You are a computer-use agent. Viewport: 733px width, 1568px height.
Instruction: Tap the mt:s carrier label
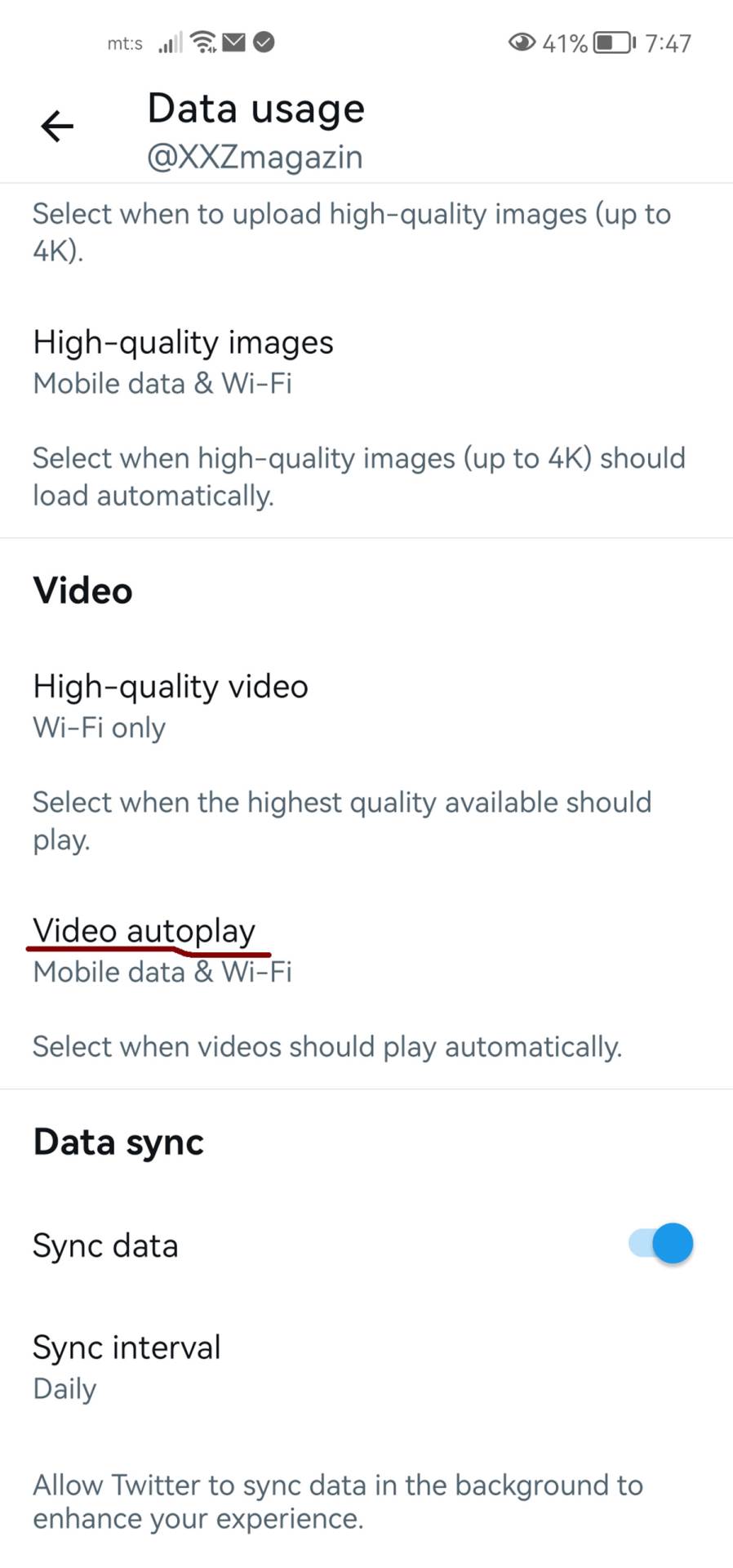[x=124, y=43]
